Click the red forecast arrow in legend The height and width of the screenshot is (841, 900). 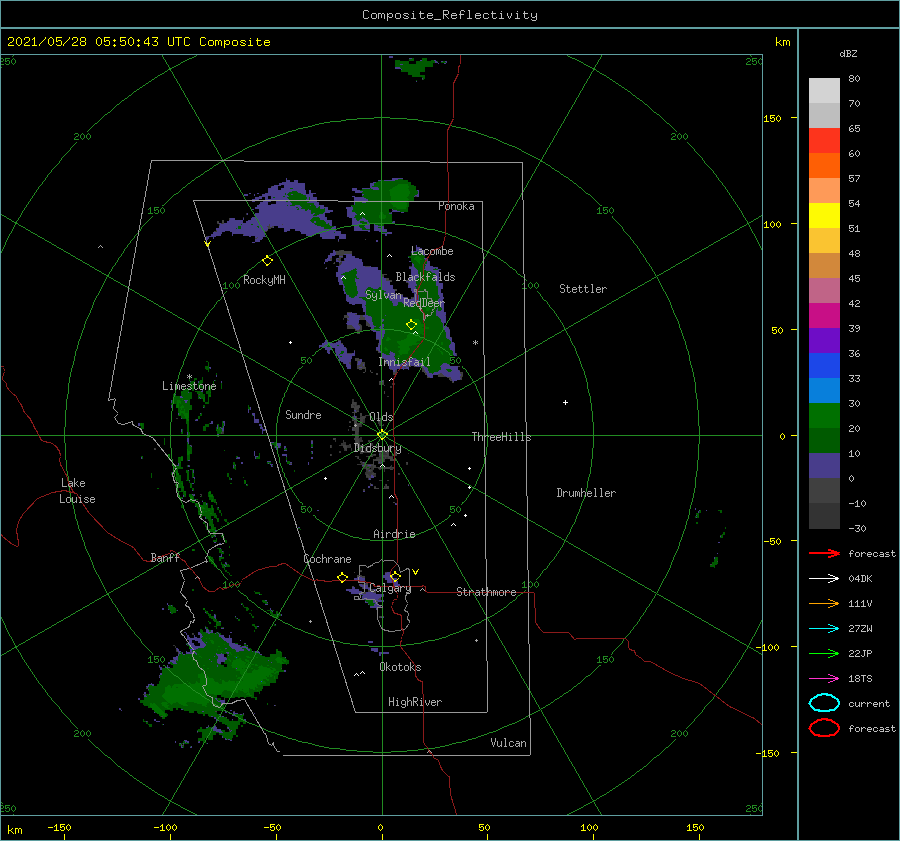(824, 553)
